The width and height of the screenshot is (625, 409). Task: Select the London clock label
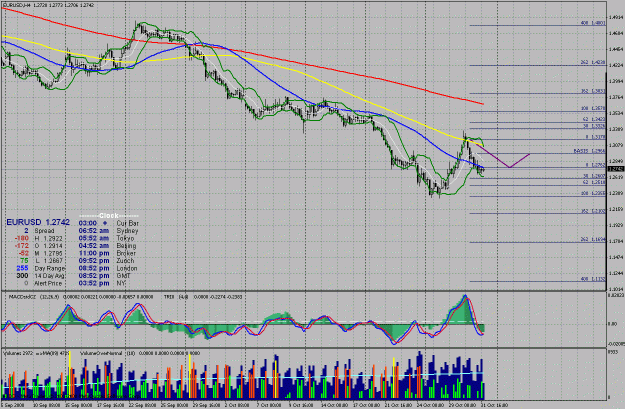(x=127, y=268)
